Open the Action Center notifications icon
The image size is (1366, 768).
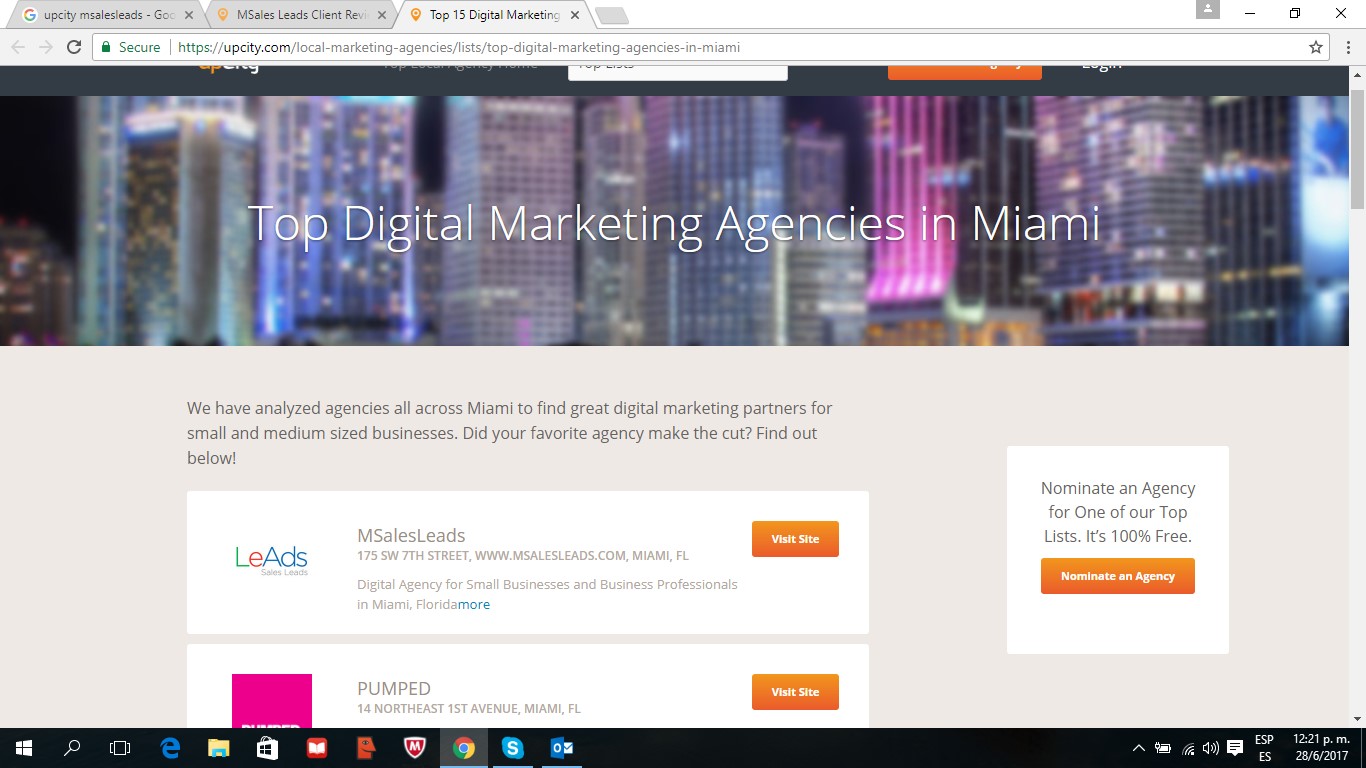point(1235,748)
